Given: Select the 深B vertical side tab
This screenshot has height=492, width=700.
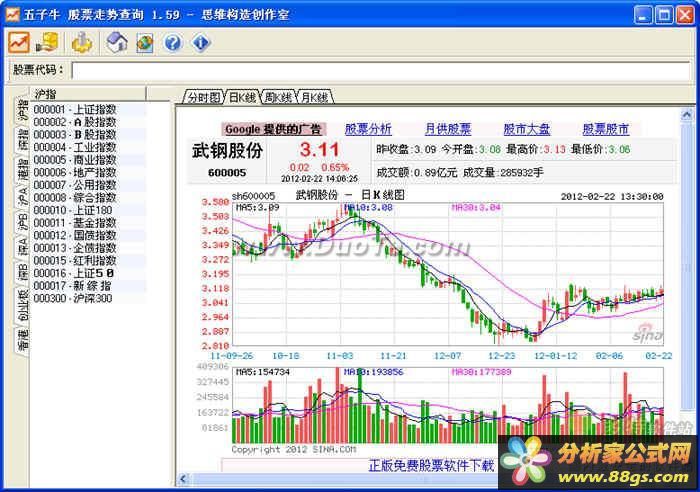Looking at the screenshot, I should click(23, 273).
